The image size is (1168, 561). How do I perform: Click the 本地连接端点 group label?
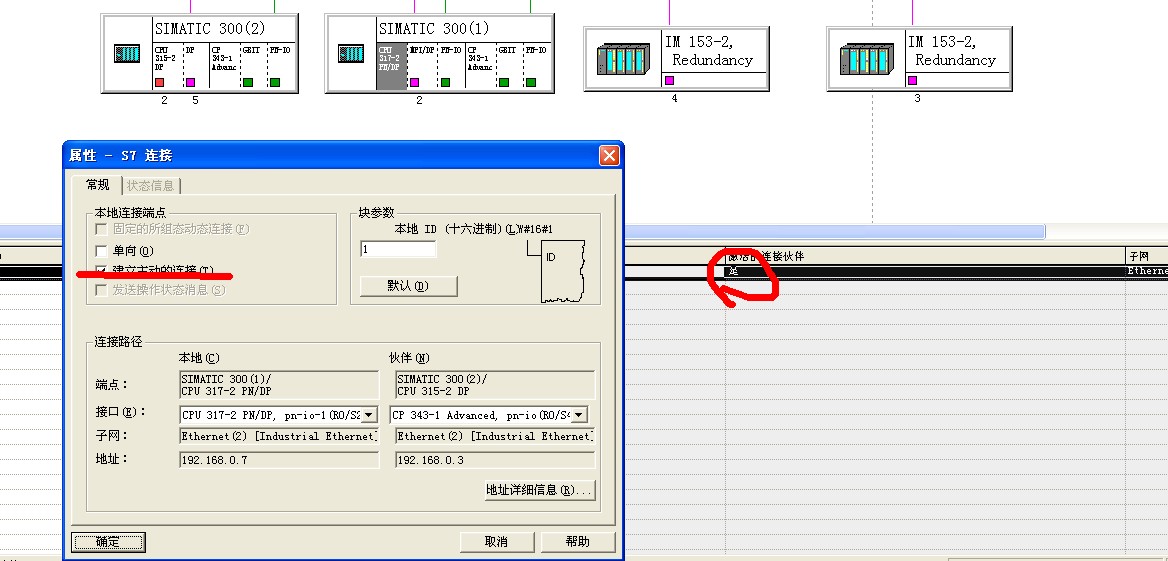point(130,212)
